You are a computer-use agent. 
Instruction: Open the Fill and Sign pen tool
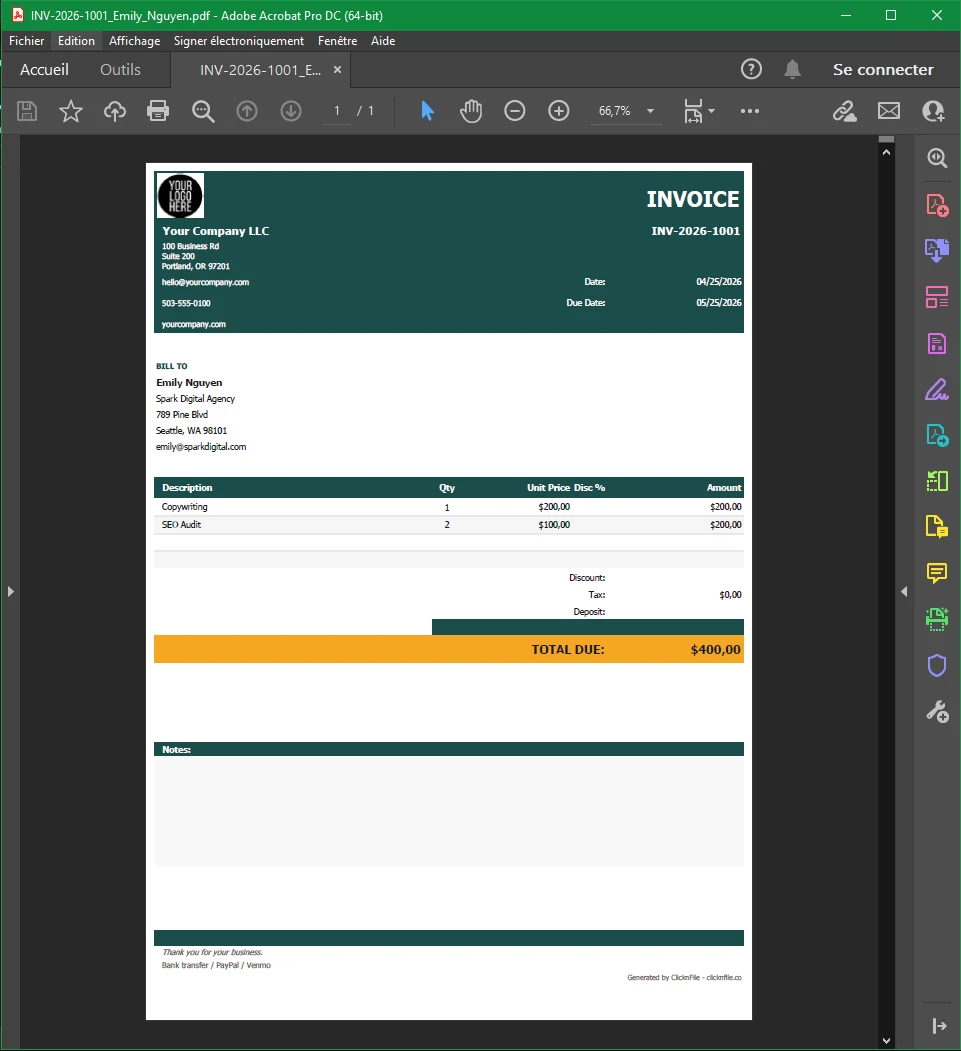click(937, 389)
